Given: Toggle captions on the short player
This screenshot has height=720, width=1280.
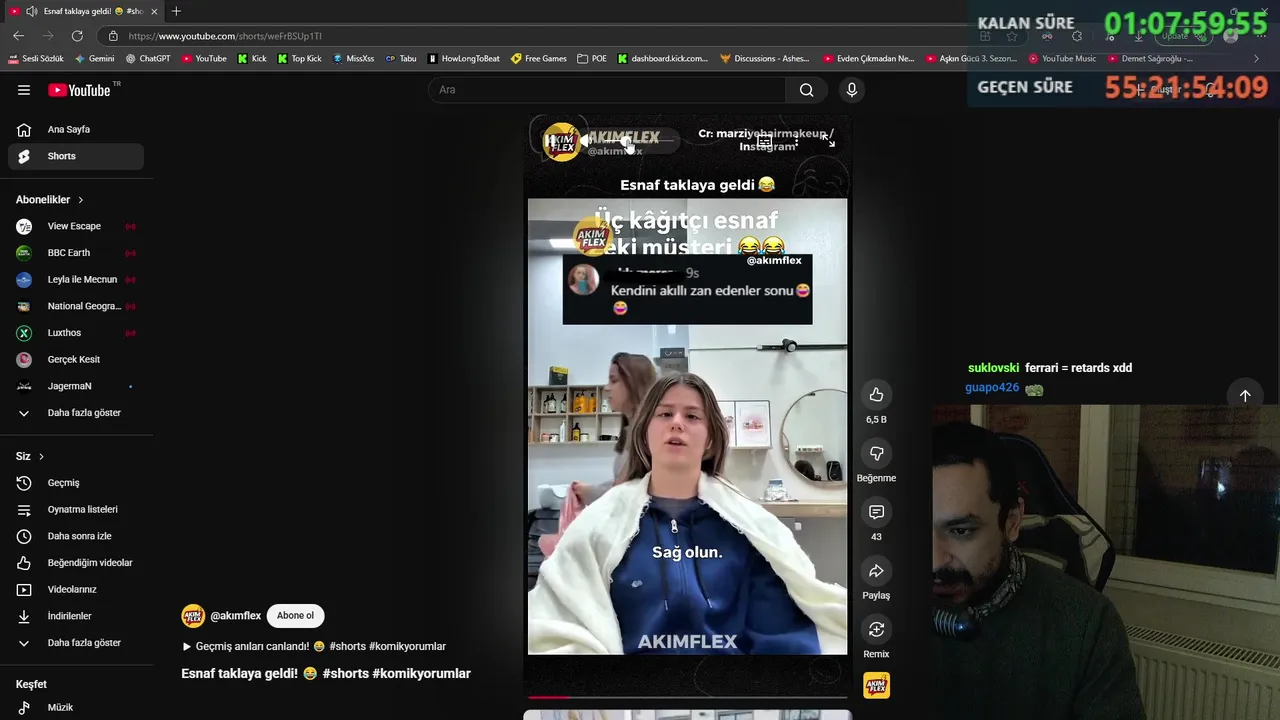Looking at the screenshot, I should coord(764,142).
